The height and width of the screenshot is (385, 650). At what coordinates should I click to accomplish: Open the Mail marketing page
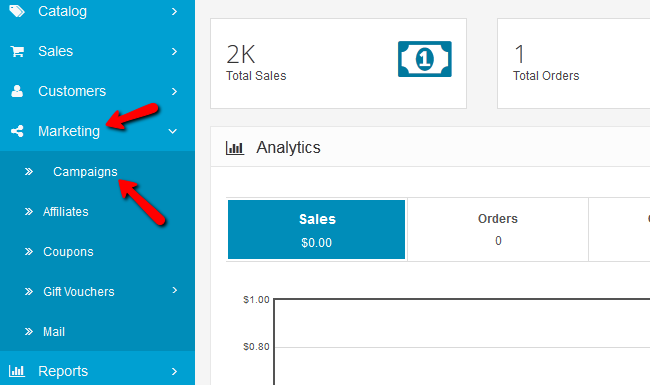point(54,332)
